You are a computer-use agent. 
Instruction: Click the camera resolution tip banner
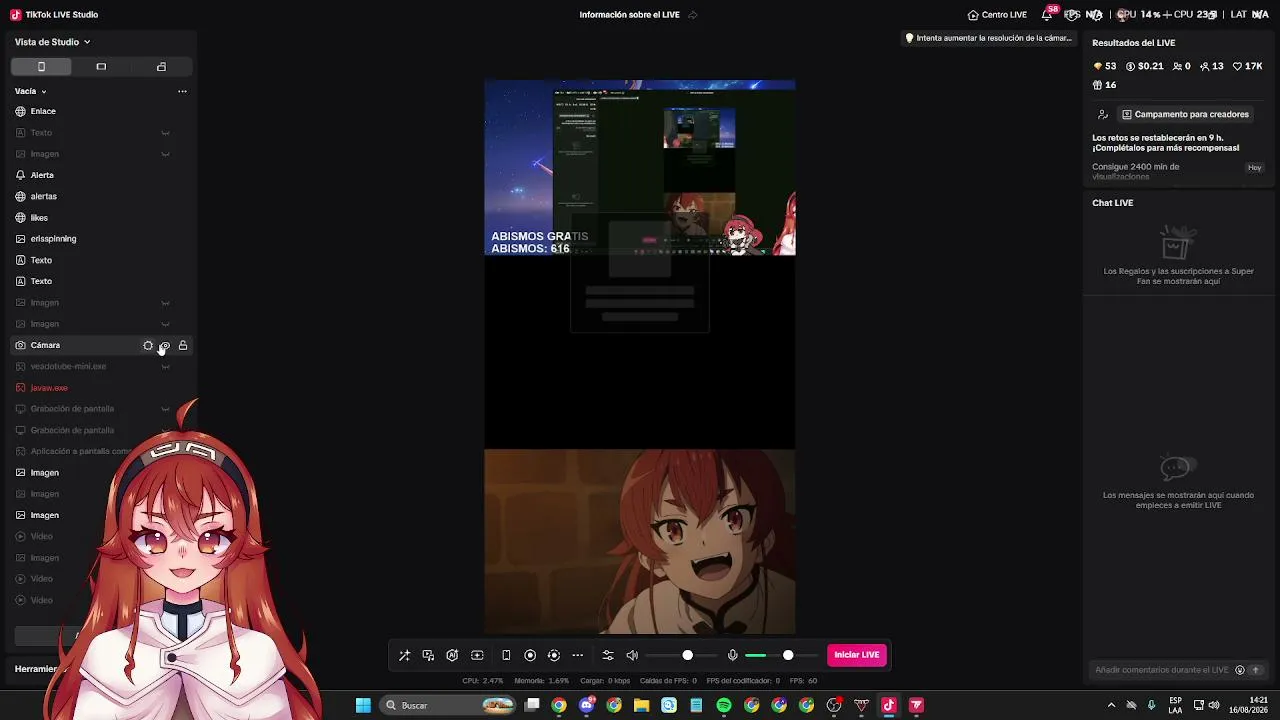[988, 38]
